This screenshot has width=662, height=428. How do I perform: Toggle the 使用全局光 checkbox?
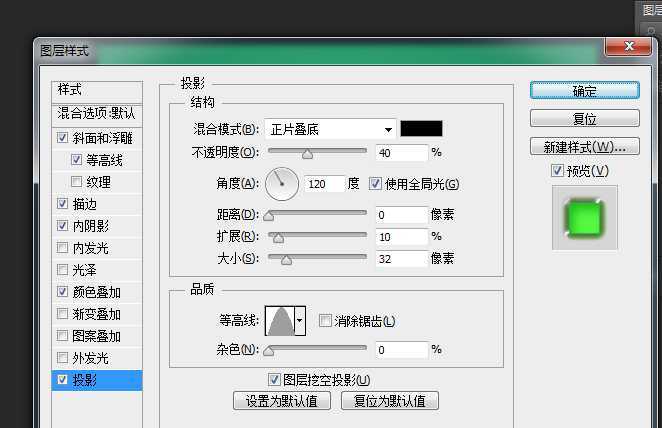[x=376, y=184]
